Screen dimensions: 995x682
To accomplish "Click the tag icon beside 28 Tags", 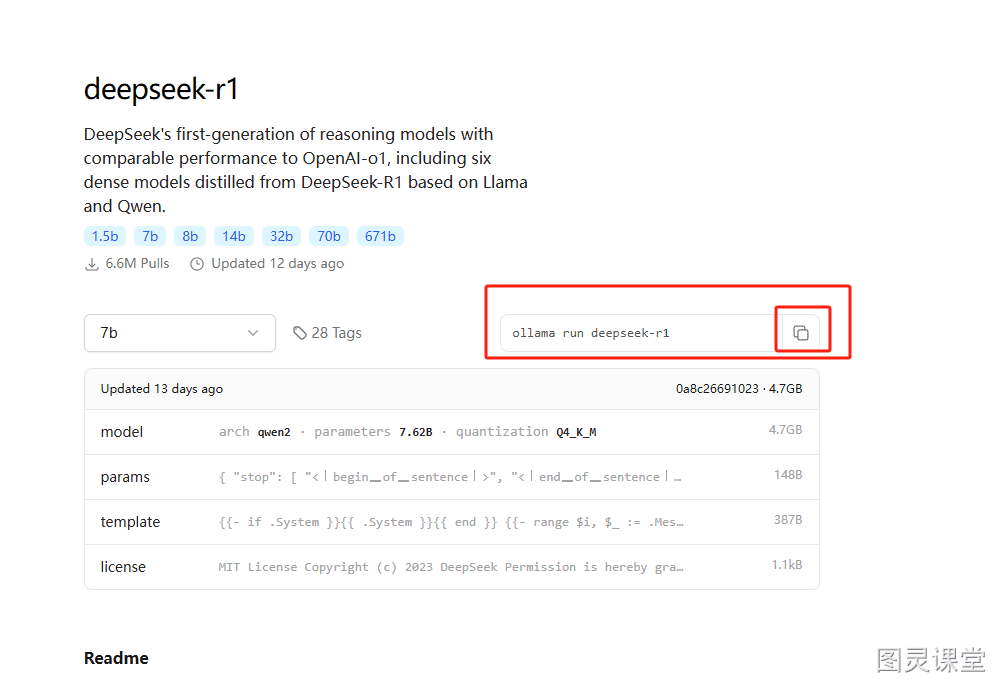I will pos(300,333).
